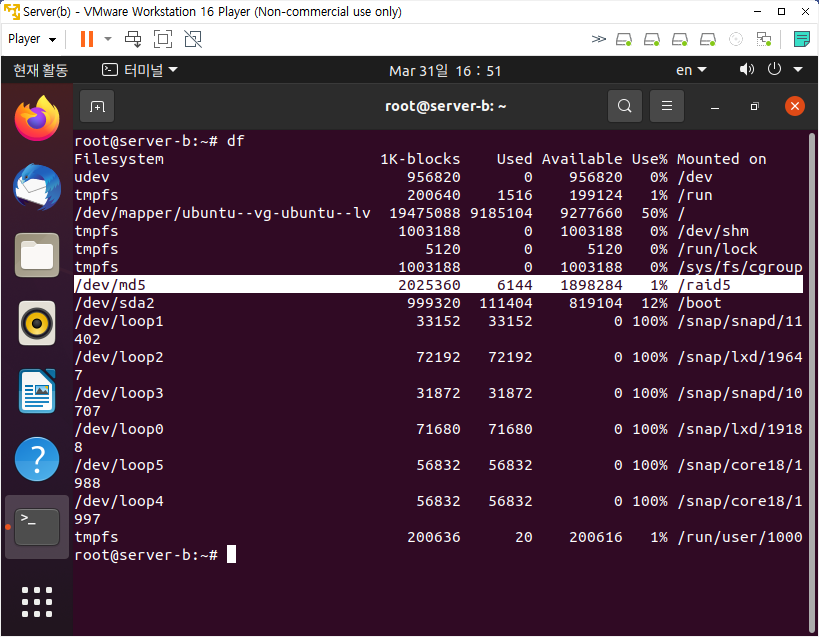Click the /dev/mapper/ubuntu--vg-ubuntu--lv entry
819x637 pixels.
pyautogui.click(x=223, y=213)
